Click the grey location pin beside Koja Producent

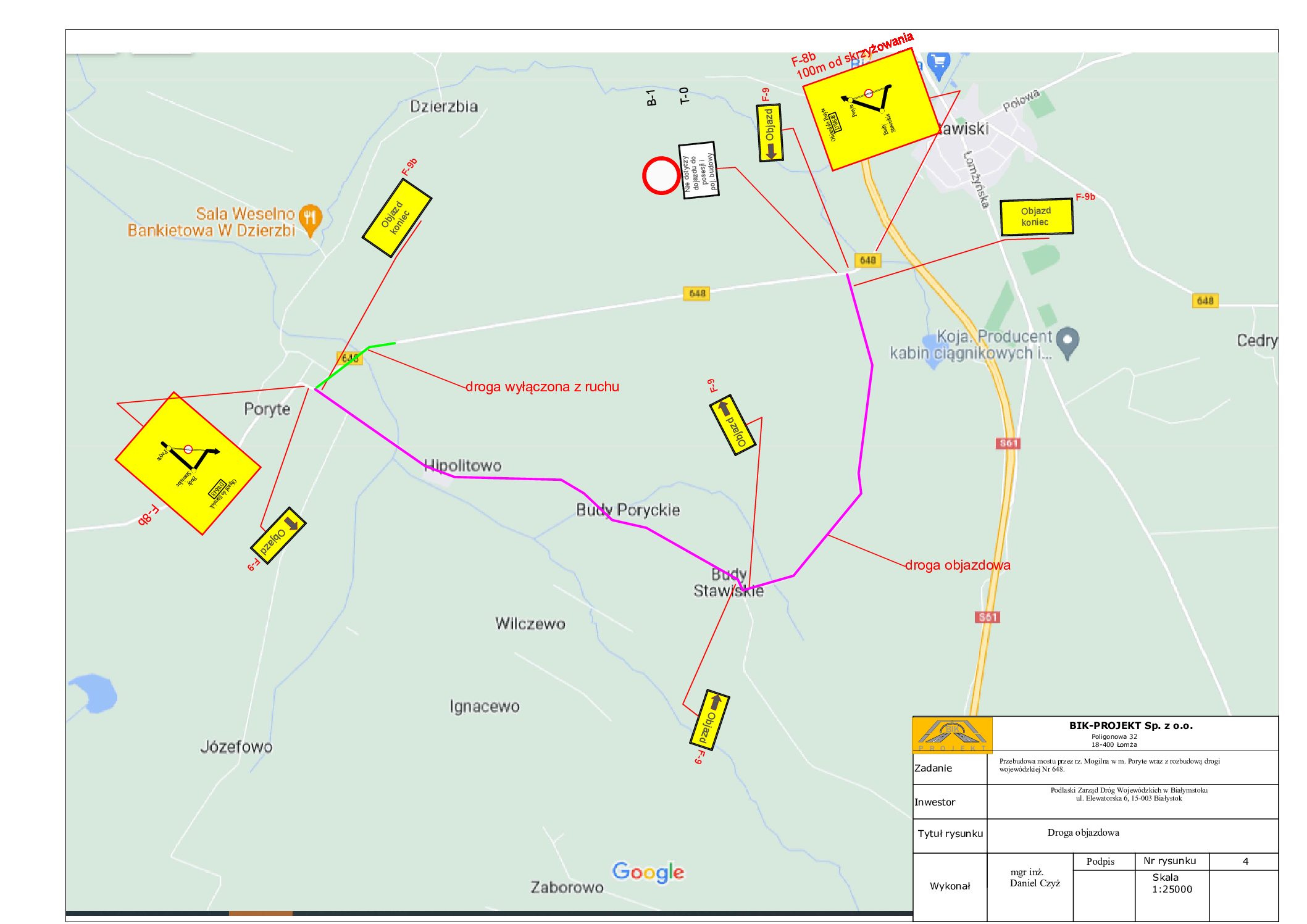1067,343
